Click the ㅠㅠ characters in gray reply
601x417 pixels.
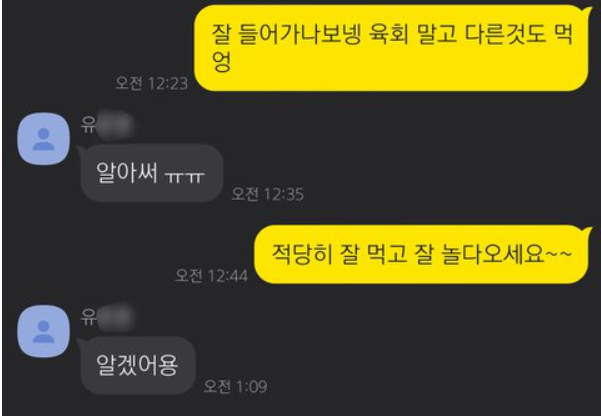tap(185, 176)
